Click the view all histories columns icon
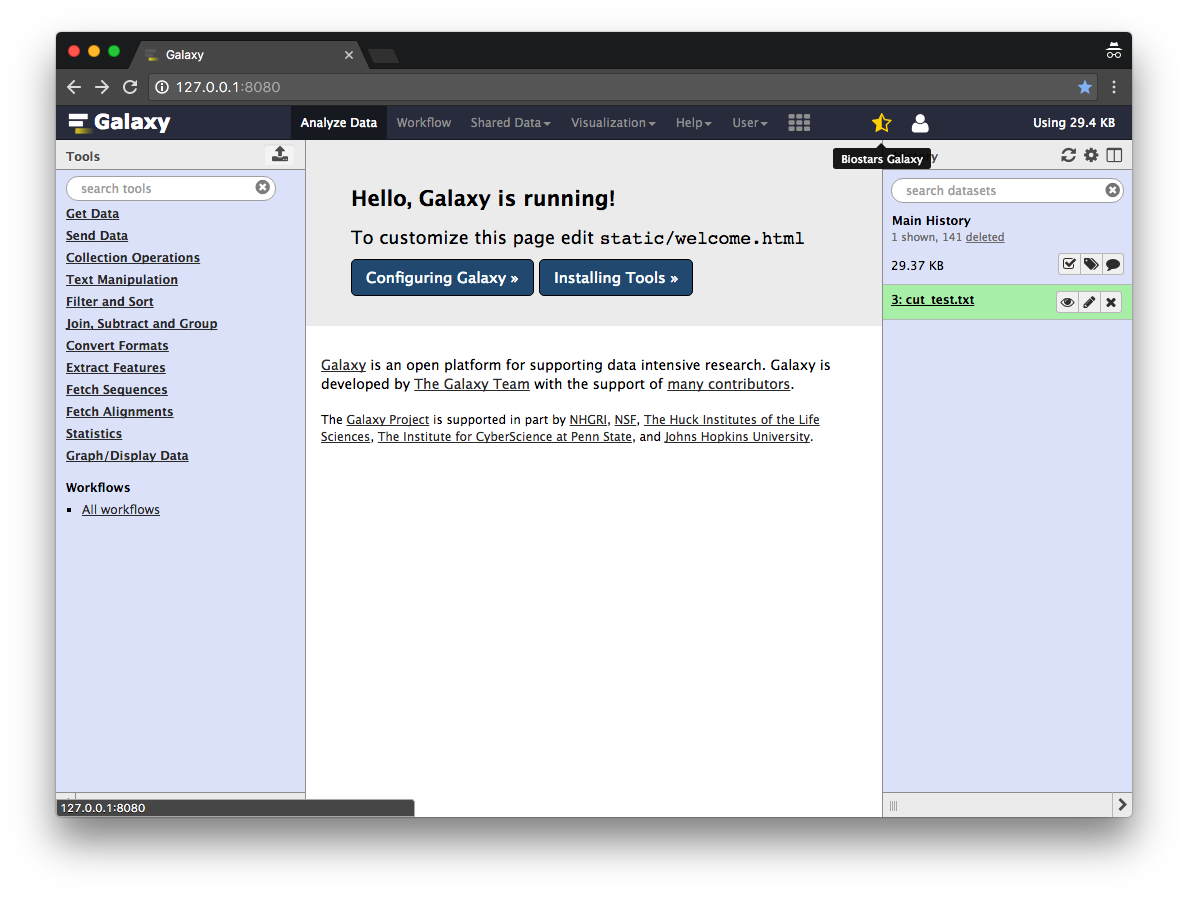Image resolution: width=1188 pixels, height=897 pixels. coord(1114,155)
